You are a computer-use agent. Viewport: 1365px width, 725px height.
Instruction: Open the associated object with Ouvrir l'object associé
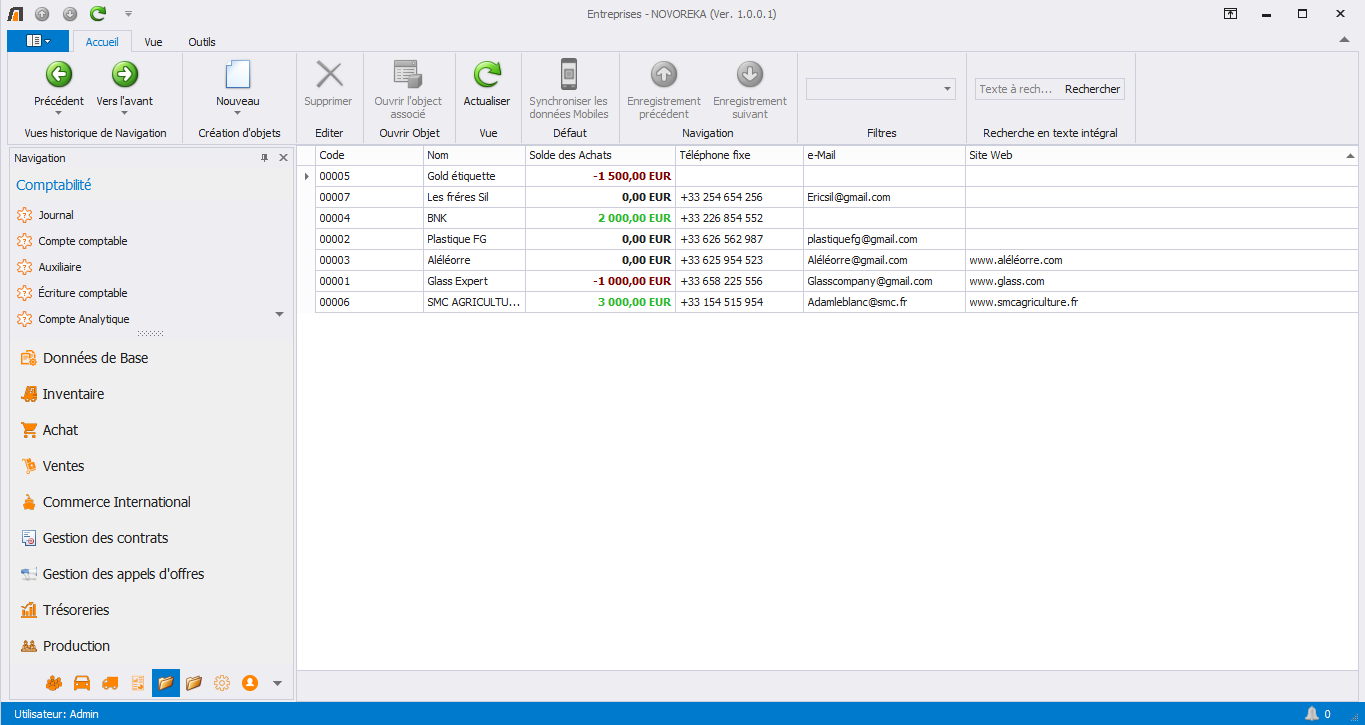coord(408,89)
